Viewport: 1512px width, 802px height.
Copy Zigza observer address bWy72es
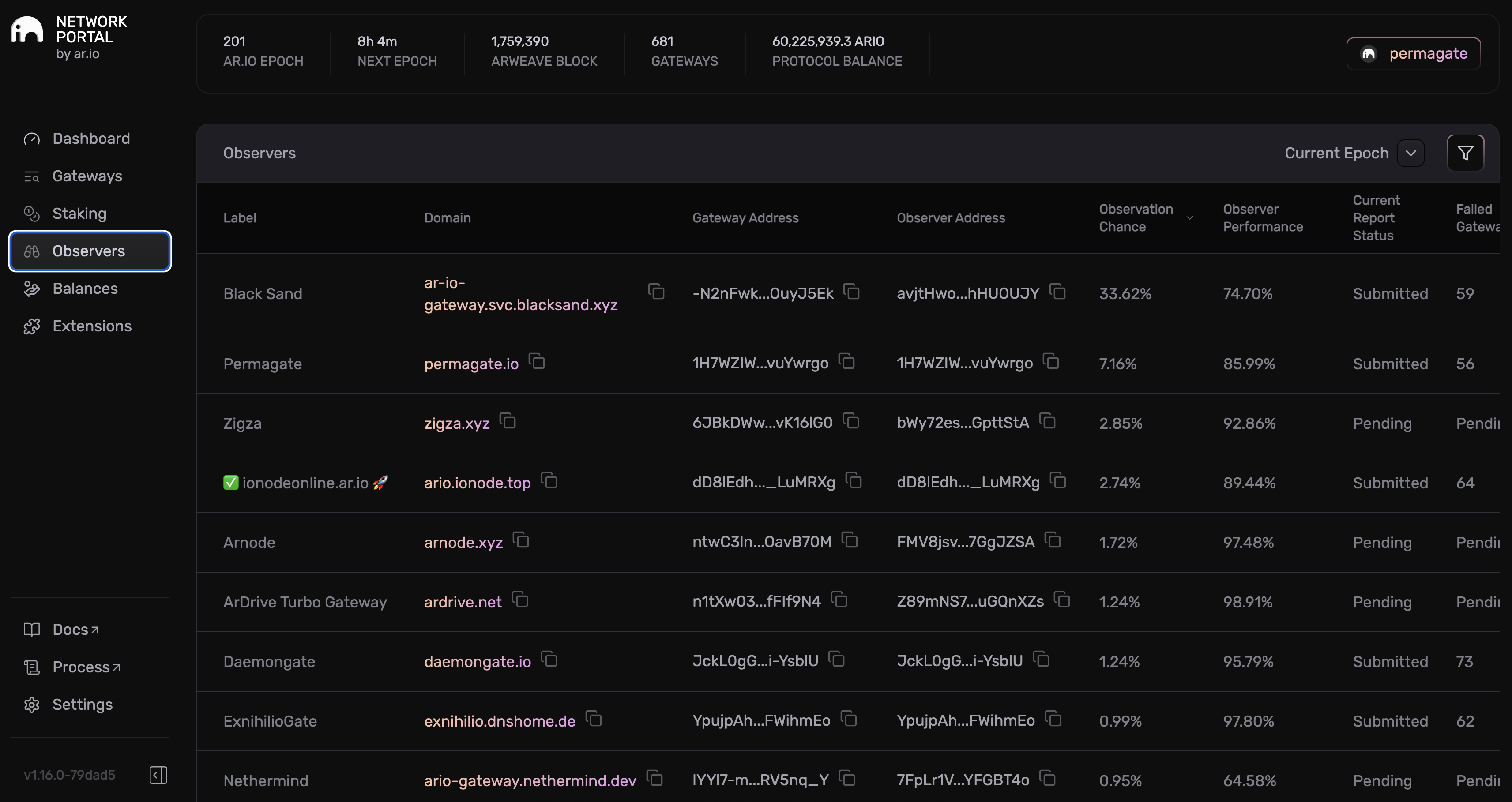[x=1048, y=421]
